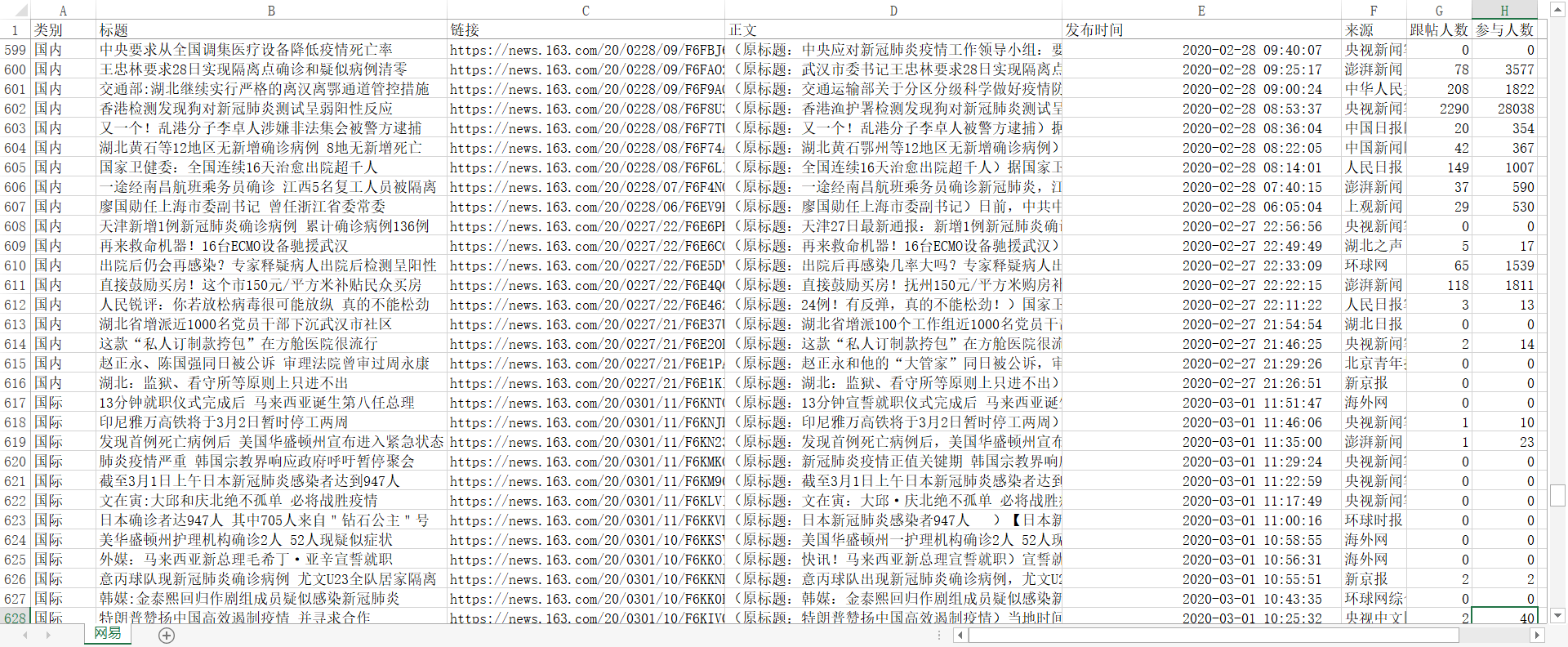Select title cell 韩媒:金泰熙回归作剧组成员疑似感染新冠肺炎
Viewport: 1568px width, 647px height.
pos(271,599)
